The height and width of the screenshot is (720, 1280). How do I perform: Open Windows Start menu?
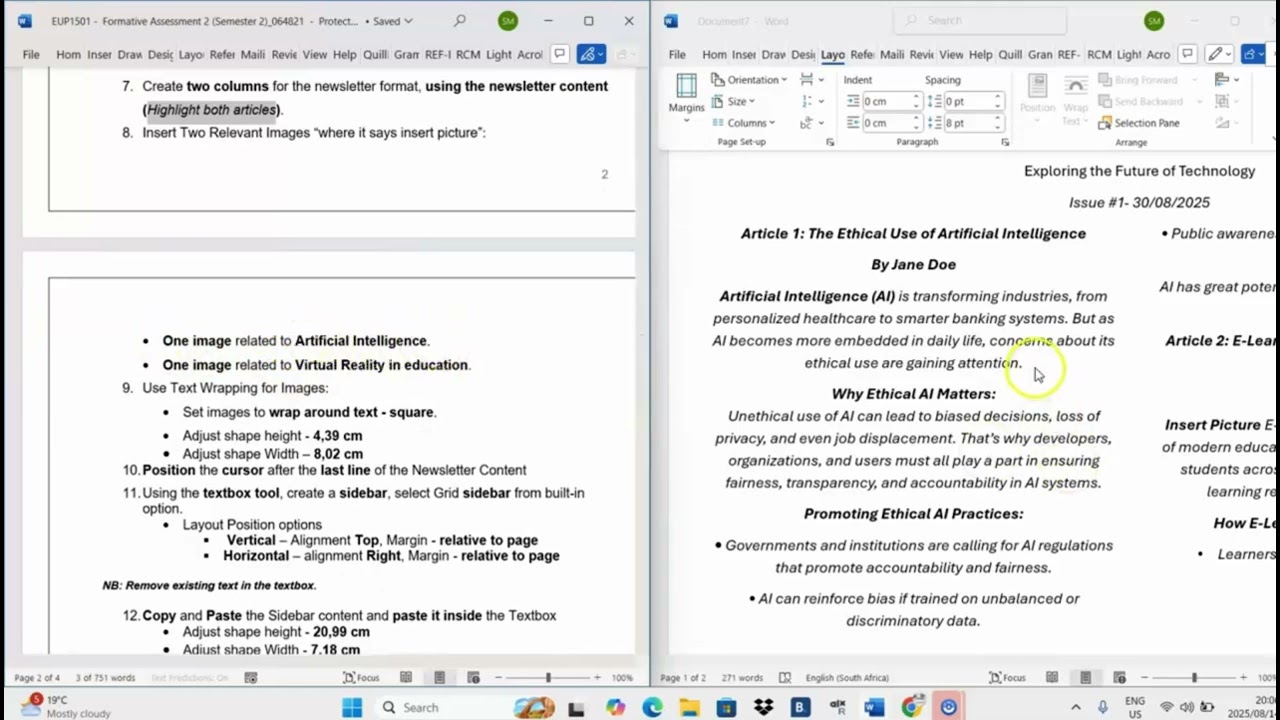352,707
